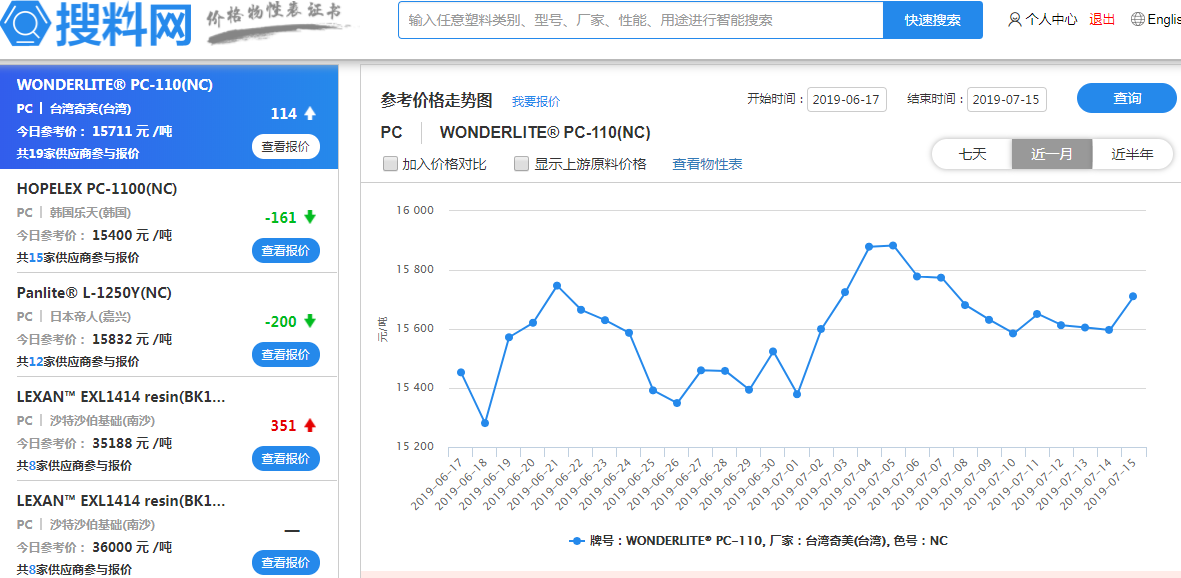Screen dimensions: 1181x578
Task: Click the green down arrow beside -161
Action: pyautogui.click(x=310, y=217)
